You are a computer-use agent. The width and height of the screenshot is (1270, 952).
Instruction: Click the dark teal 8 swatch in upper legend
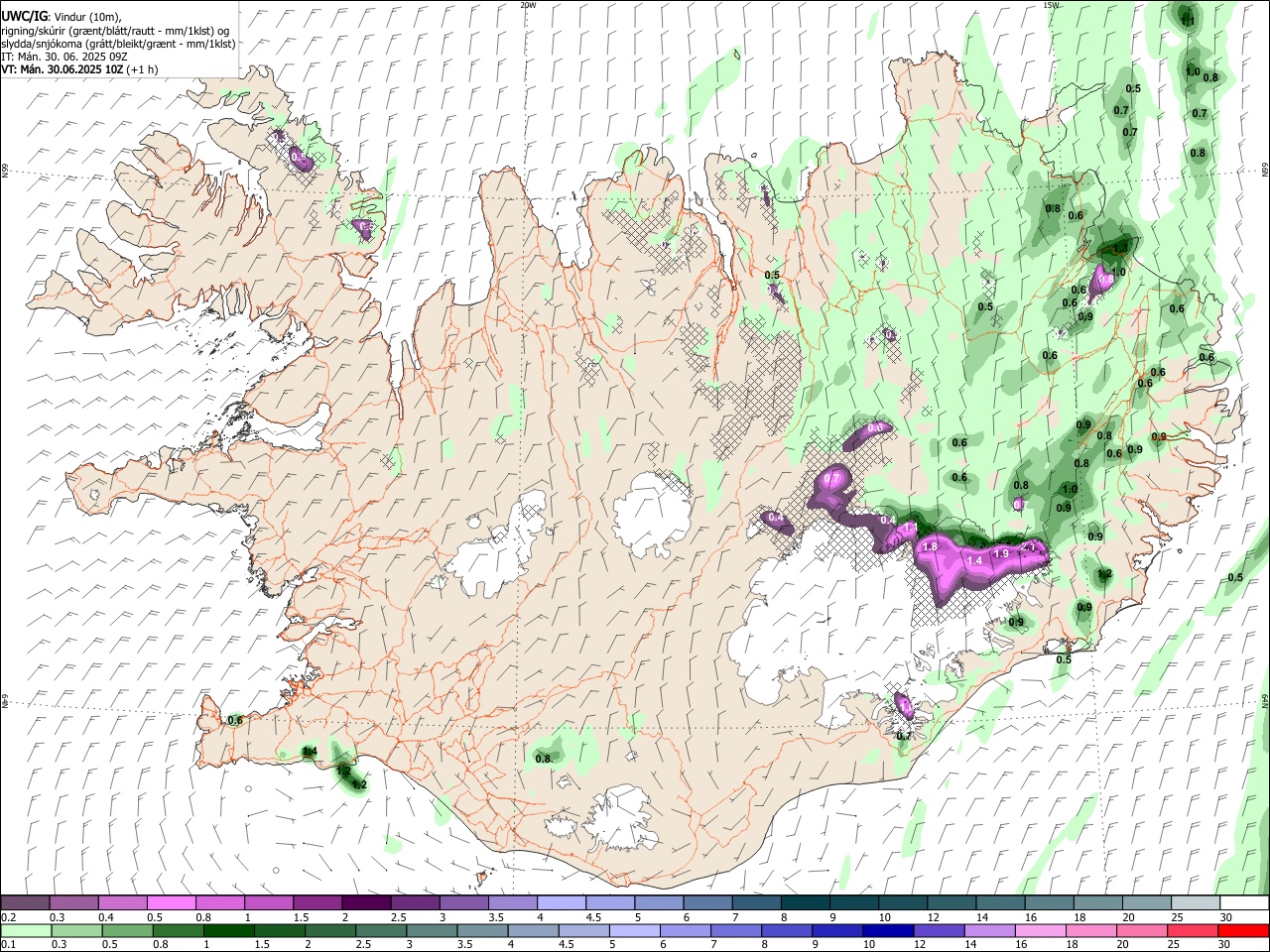805,902
